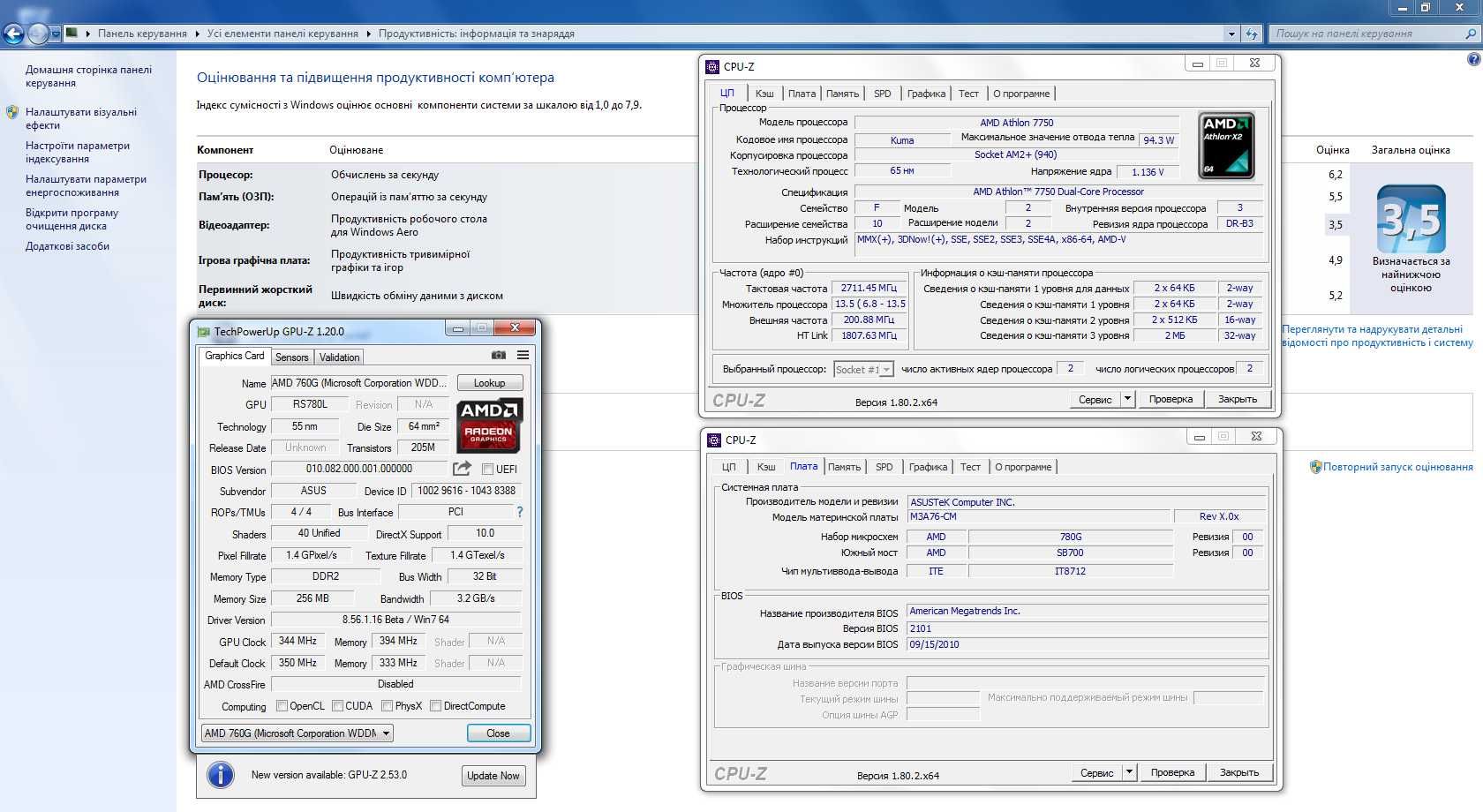Image resolution: width=1483 pixels, height=812 pixels.
Task: Expand the Панель керування breadcrumb arrow
Action: click(x=197, y=34)
